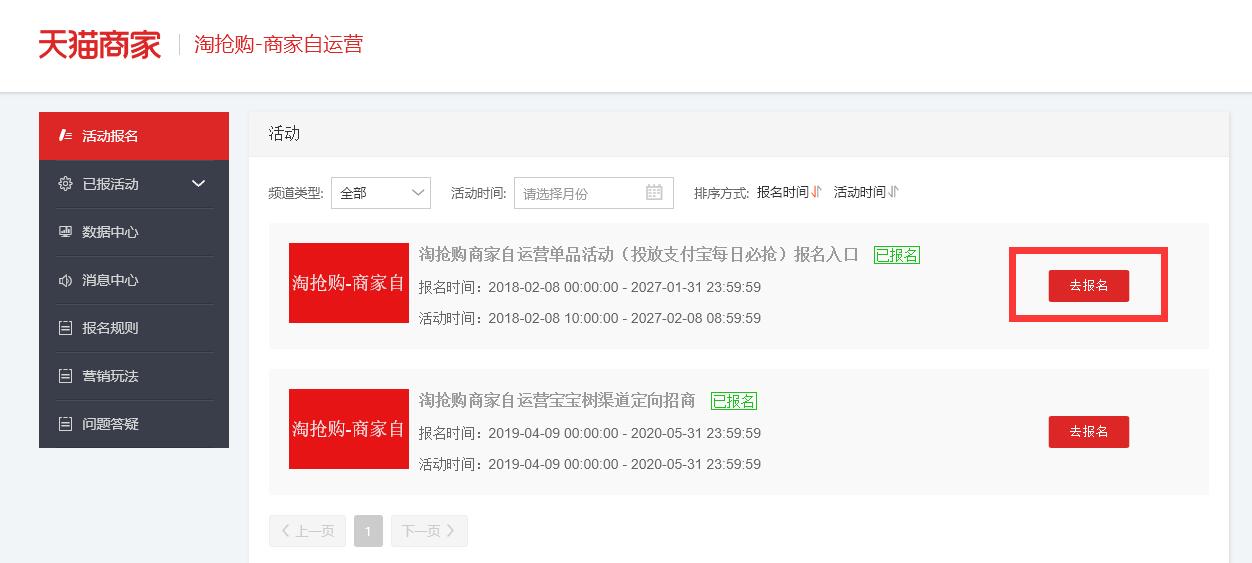Click the gear icon beside 已报活动
The width and height of the screenshot is (1252, 563).
tap(66, 184)
